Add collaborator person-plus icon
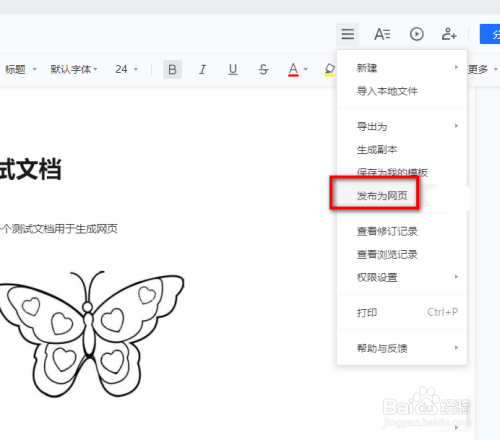Viewport: 500px width, 440px height. point(449,34)
